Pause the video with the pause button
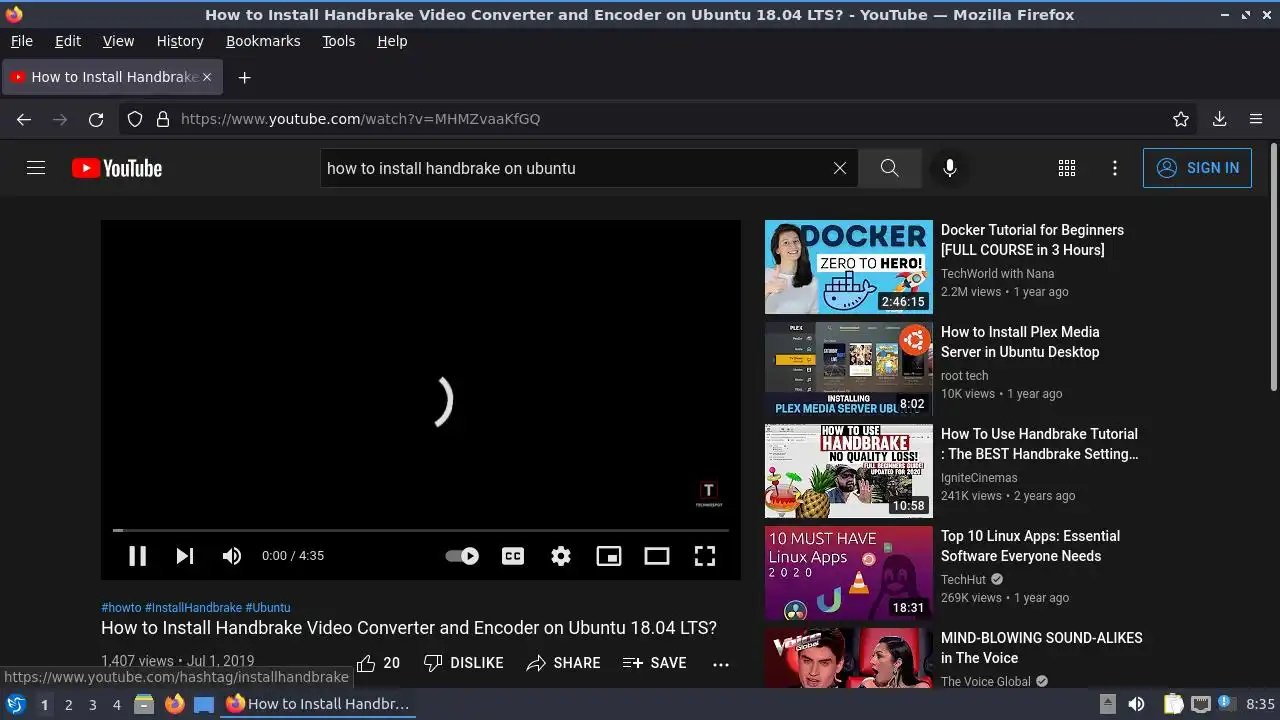The image size is (1280, 720). coord(137,556)
